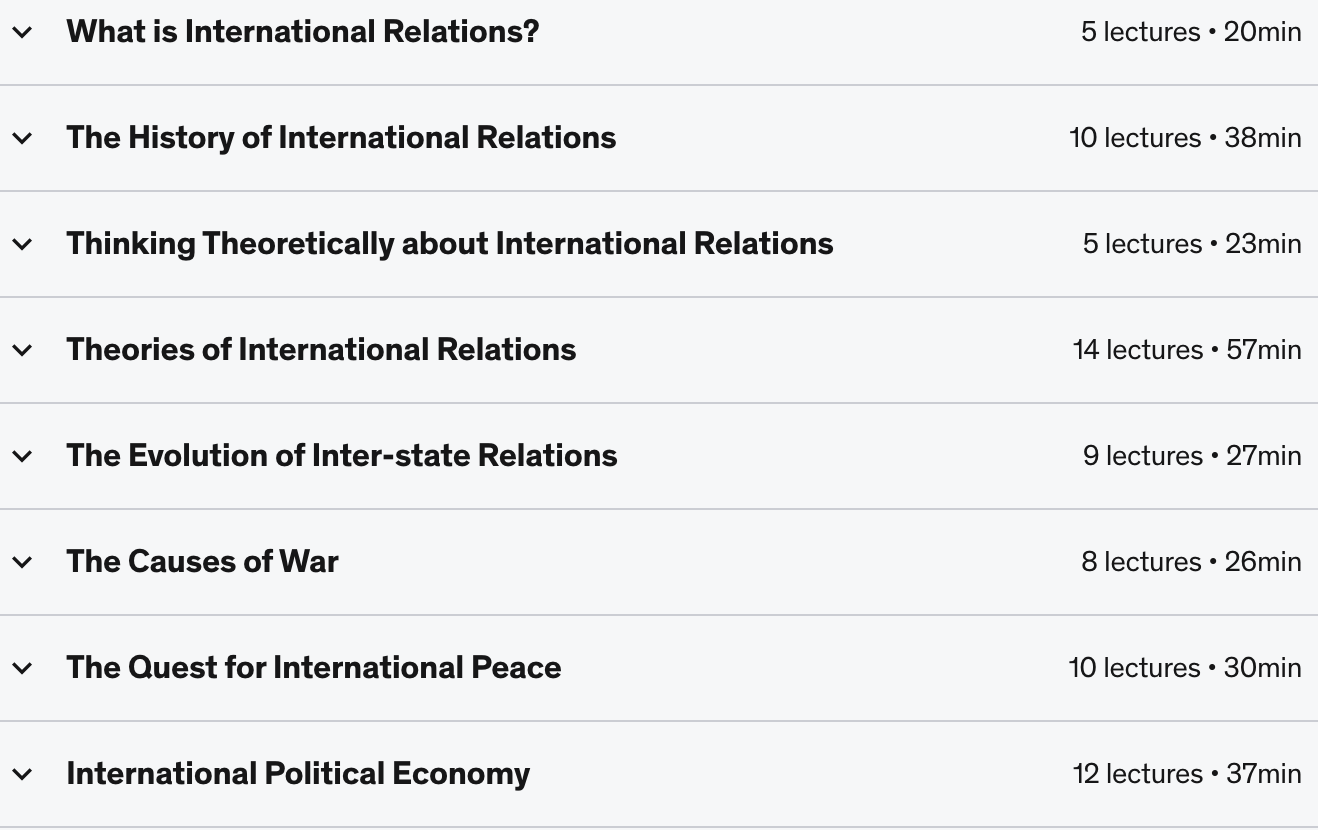Screen dimensions: 1318x830
Task: Toggle the chevron for International Political Economy
Action: click(22, 774)
